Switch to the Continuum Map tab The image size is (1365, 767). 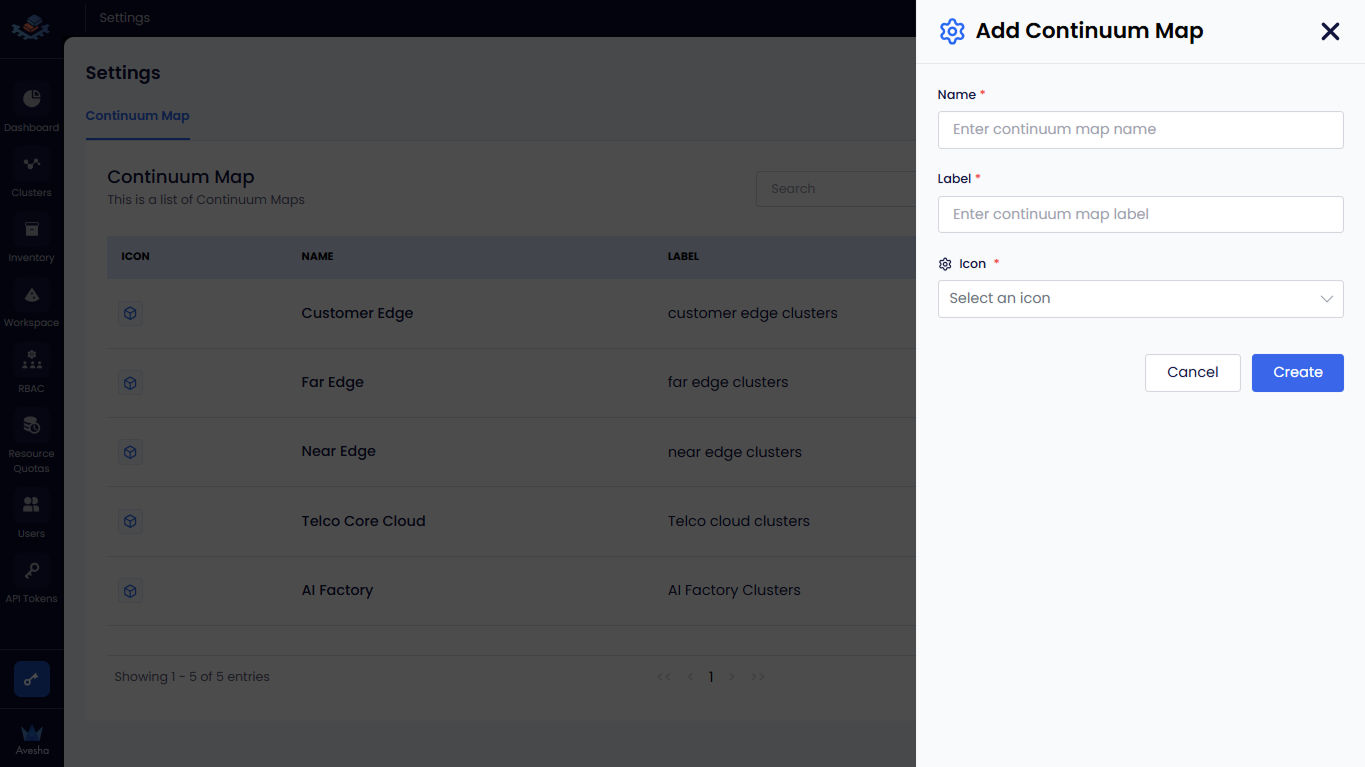(x=137, y=116)
